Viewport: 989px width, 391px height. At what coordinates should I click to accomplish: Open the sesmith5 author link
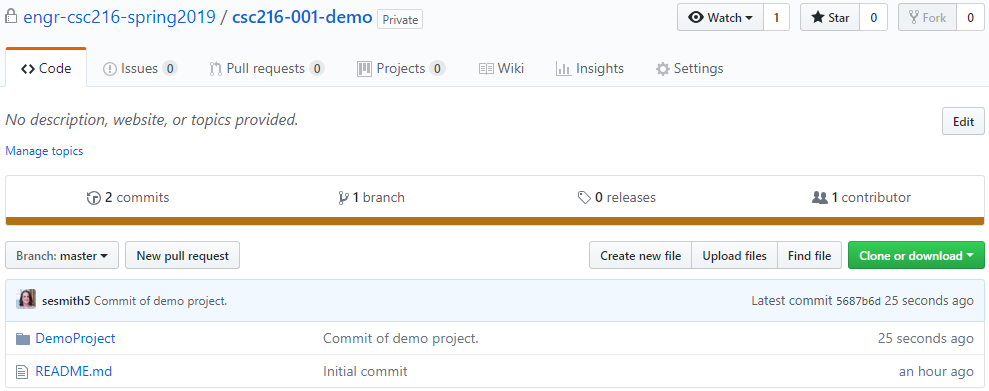(x=66, y=301)
